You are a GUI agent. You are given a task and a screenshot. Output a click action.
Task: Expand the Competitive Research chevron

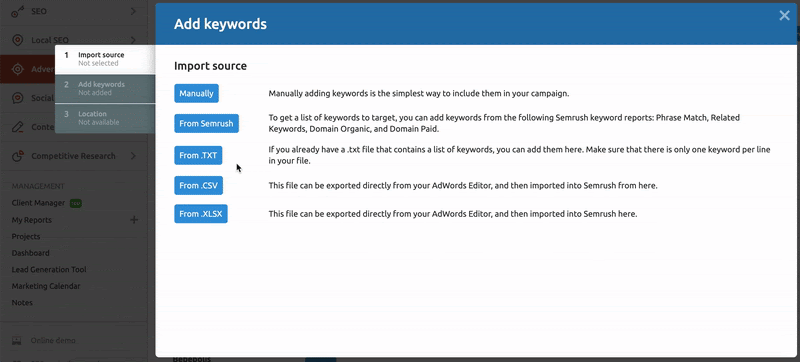pyautogui.click(x=133, y=156)
